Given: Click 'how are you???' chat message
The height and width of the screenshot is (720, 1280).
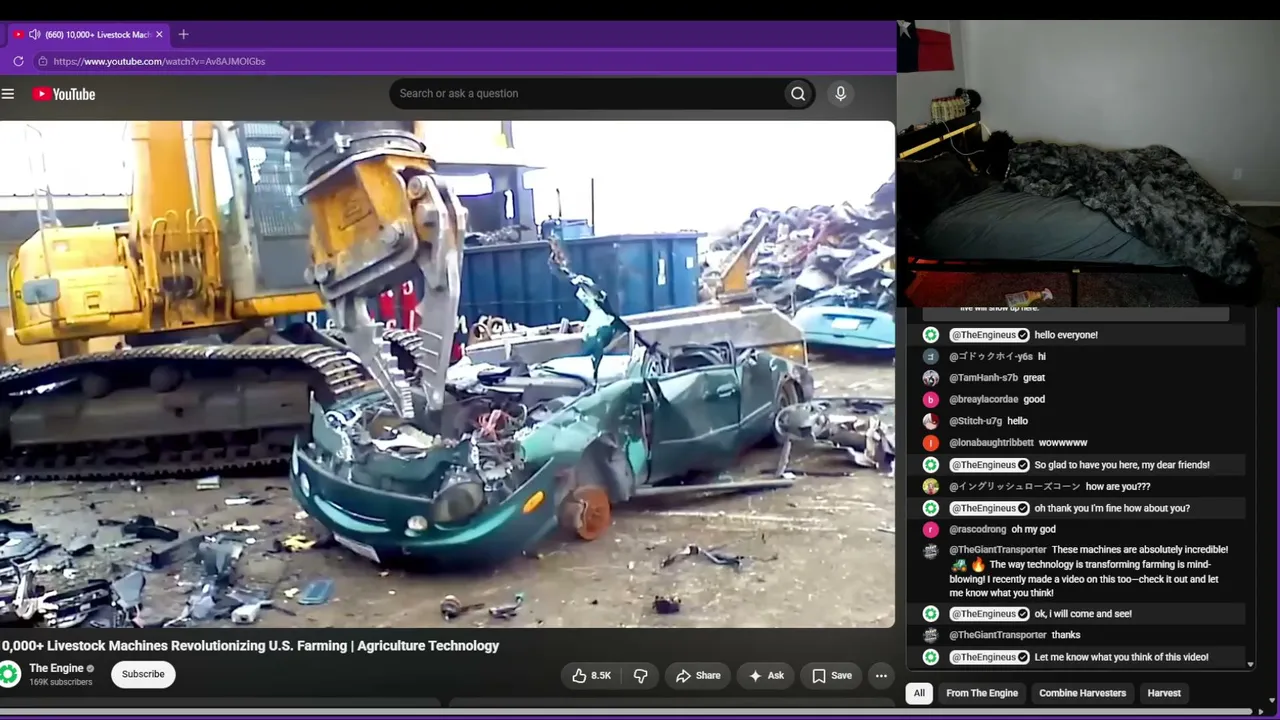Looking at the screenshot, I should point(1118,487).
